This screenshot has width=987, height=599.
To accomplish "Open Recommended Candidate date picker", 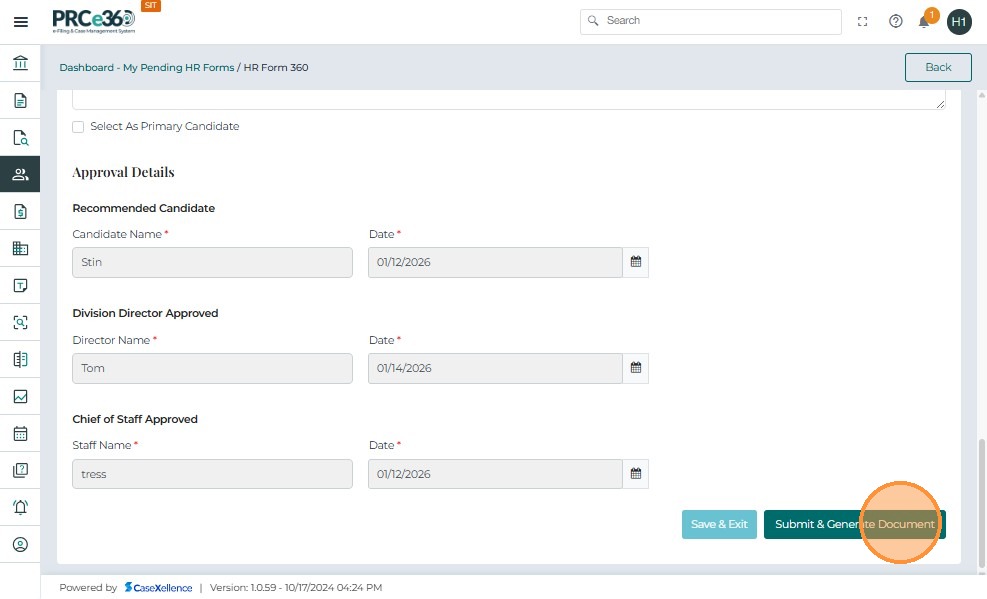I will pyautogui.click(x=635, y=262).
